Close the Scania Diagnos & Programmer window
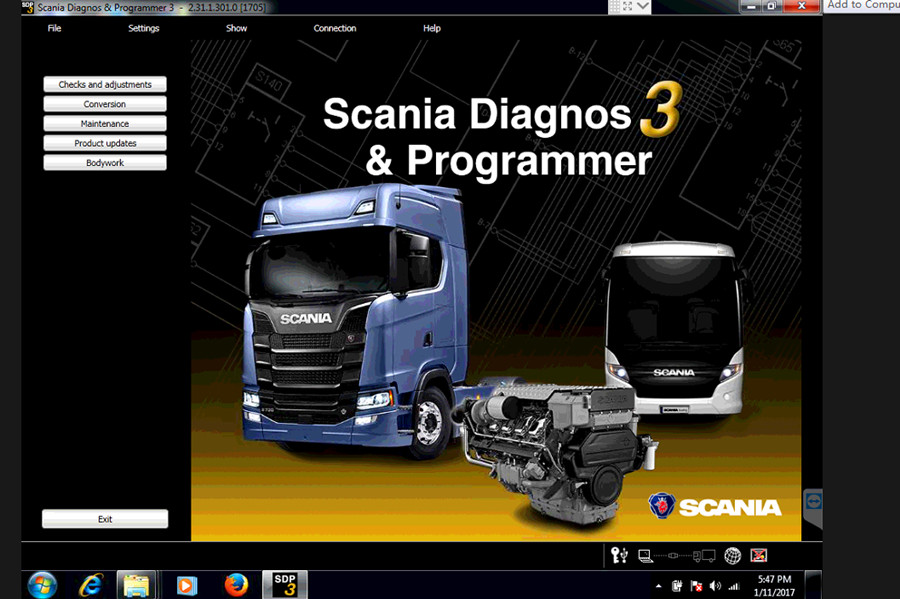Screen dimensions: 900x599 click(x=802, y=6)
